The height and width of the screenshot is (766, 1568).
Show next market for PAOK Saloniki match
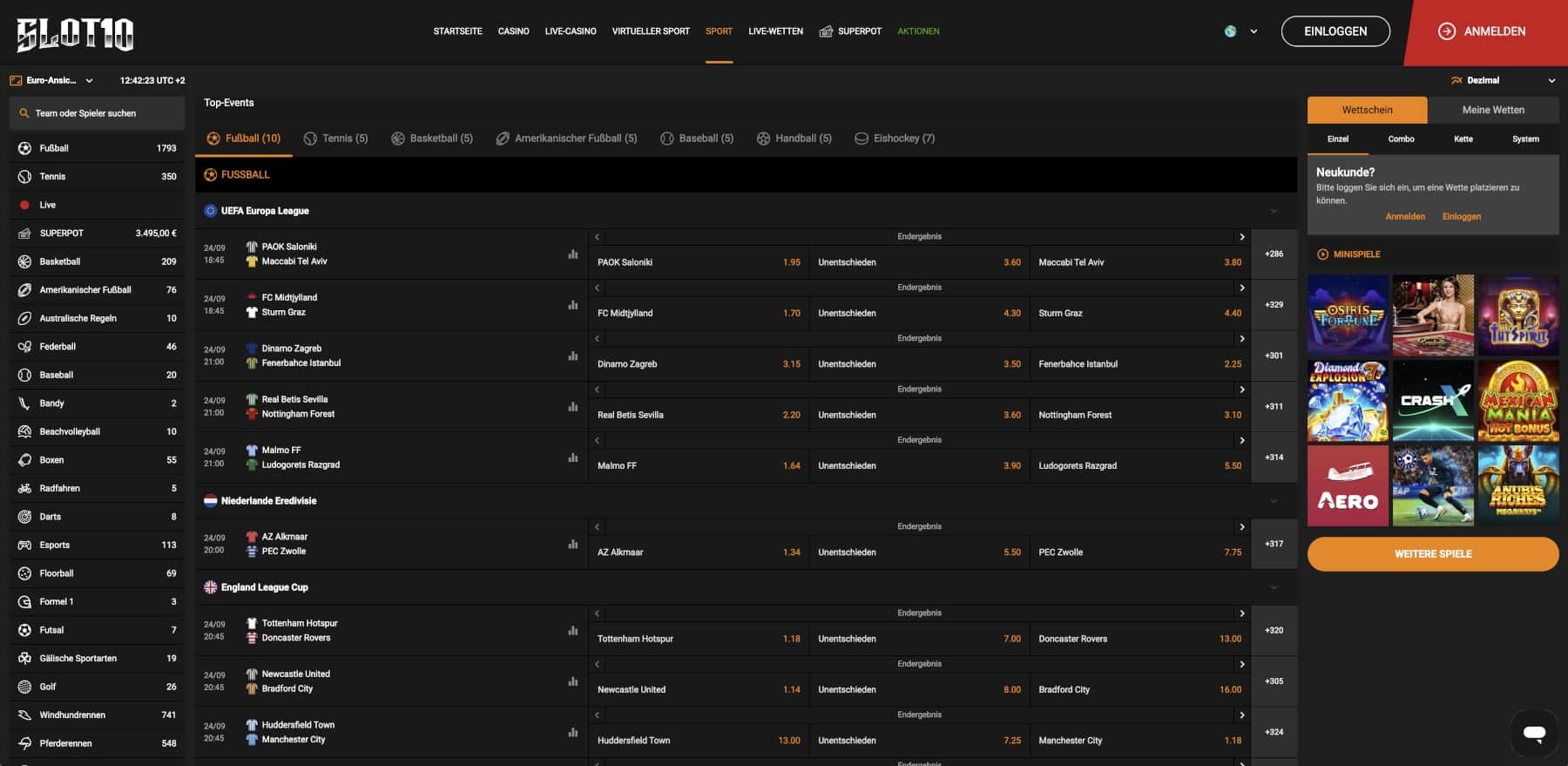tap(1241, 237)
